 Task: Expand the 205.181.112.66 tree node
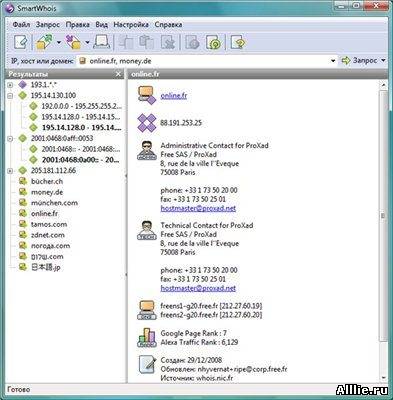pyautogui.click(x=10, y=171)
